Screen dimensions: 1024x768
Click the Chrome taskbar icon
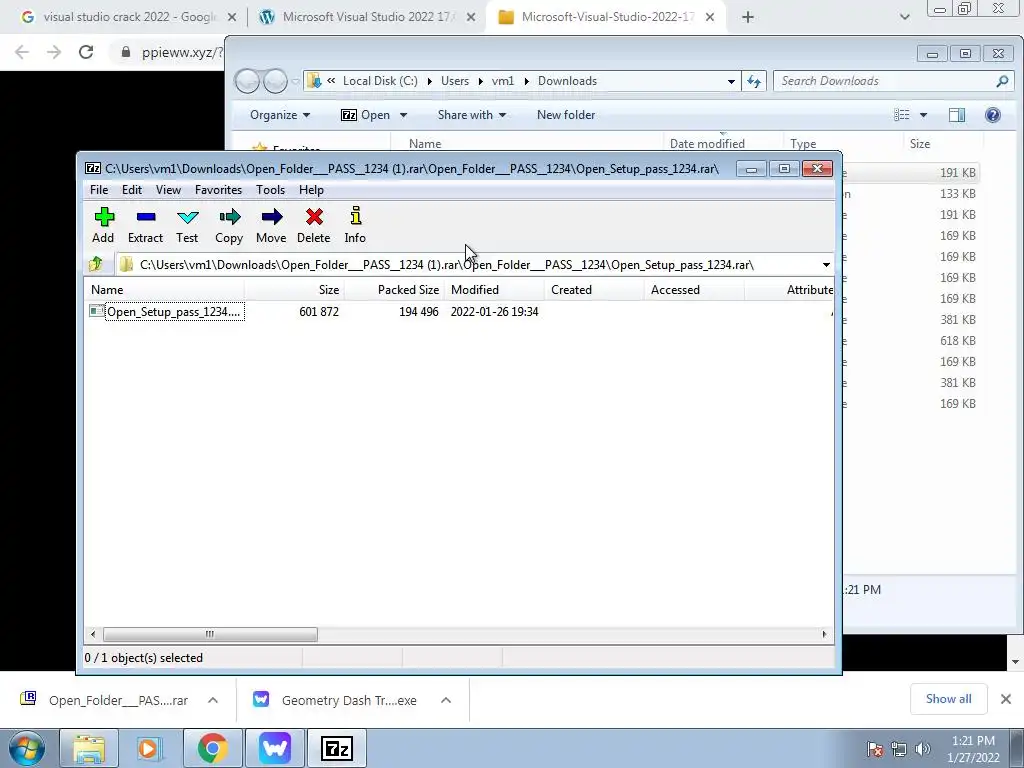[212, 748]
